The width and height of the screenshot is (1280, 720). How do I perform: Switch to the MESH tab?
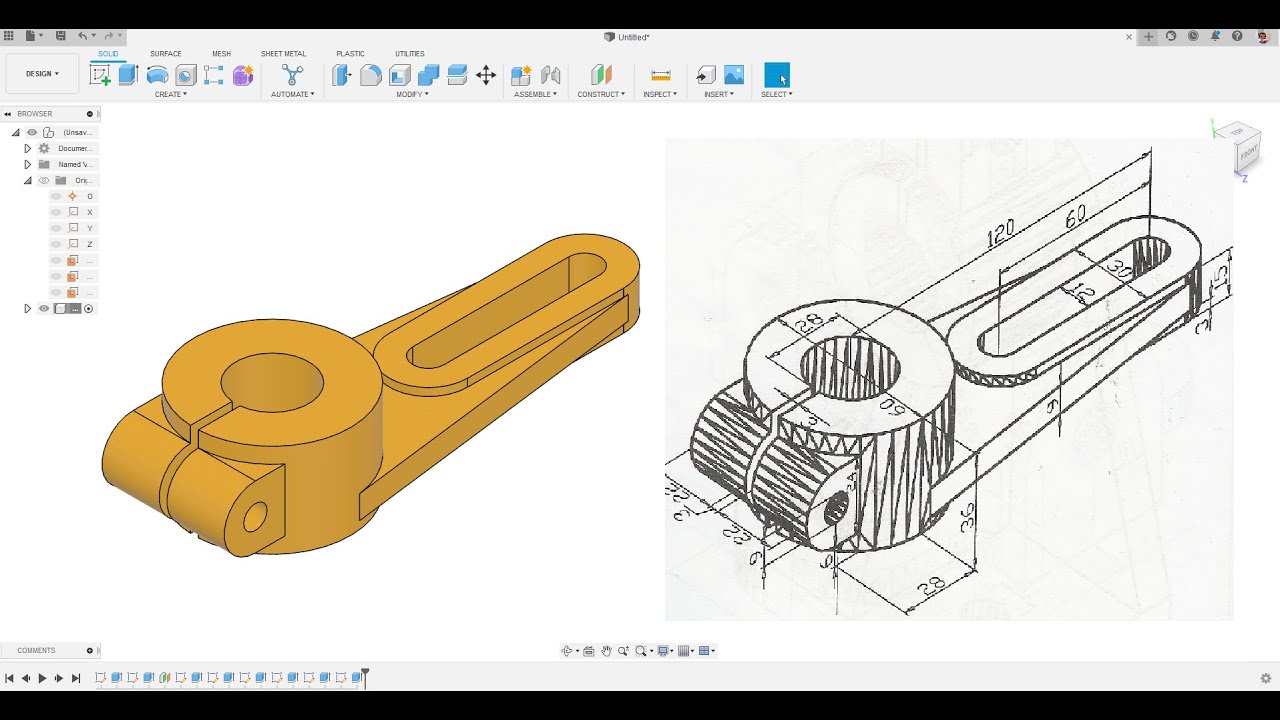[221, 54]
